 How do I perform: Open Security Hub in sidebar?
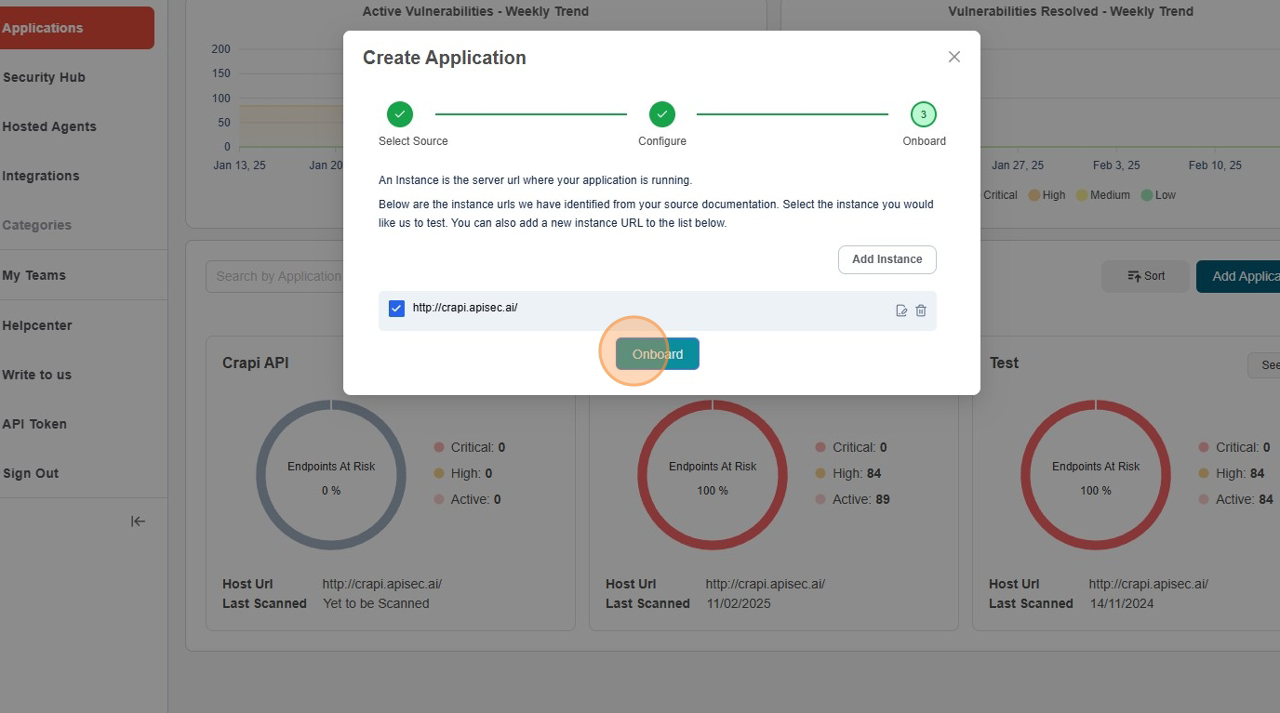click(x=44, y=78)
